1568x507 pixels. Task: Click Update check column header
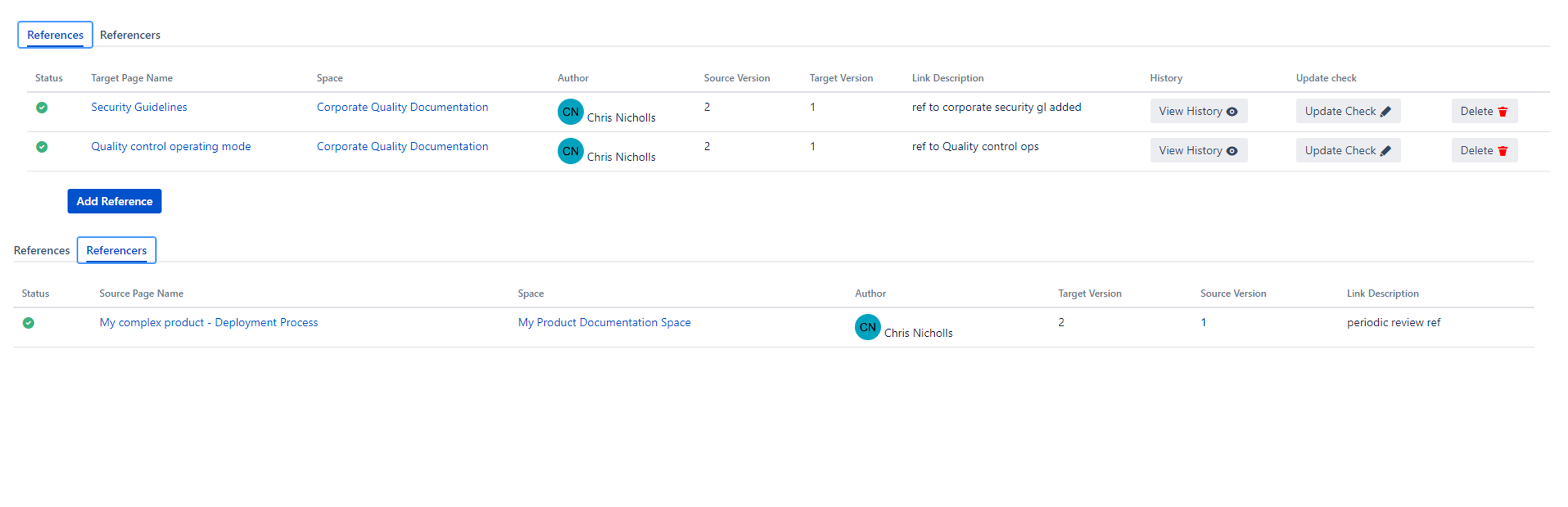[1326, 78]
